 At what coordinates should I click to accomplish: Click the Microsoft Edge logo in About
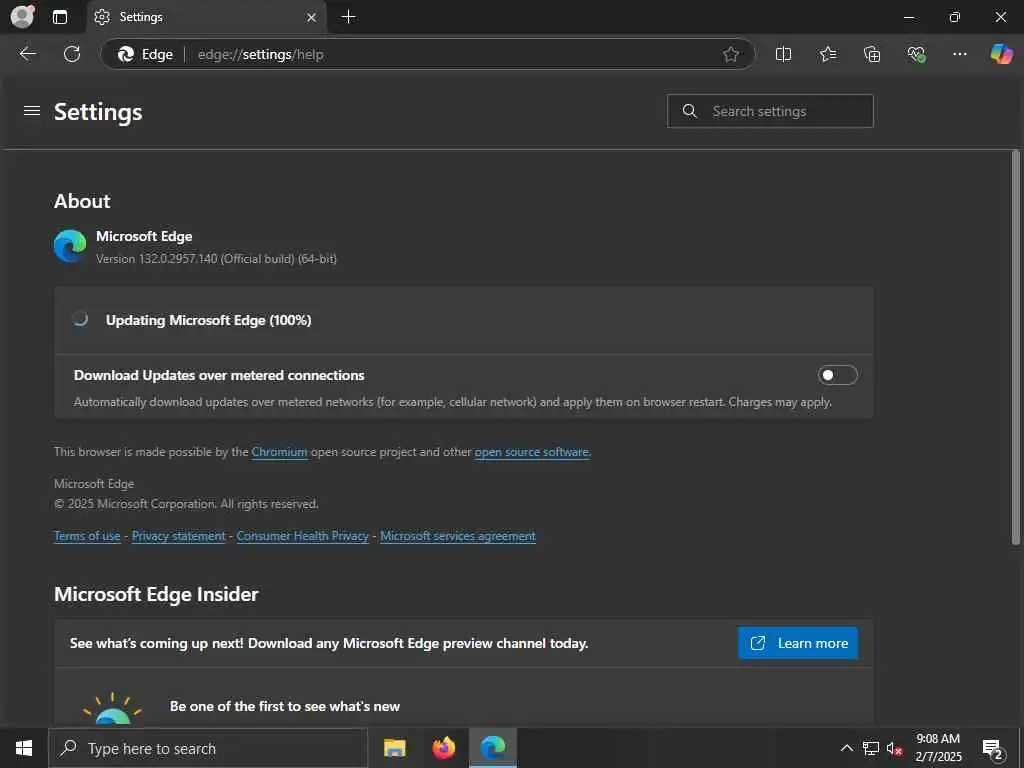(70, 246)
